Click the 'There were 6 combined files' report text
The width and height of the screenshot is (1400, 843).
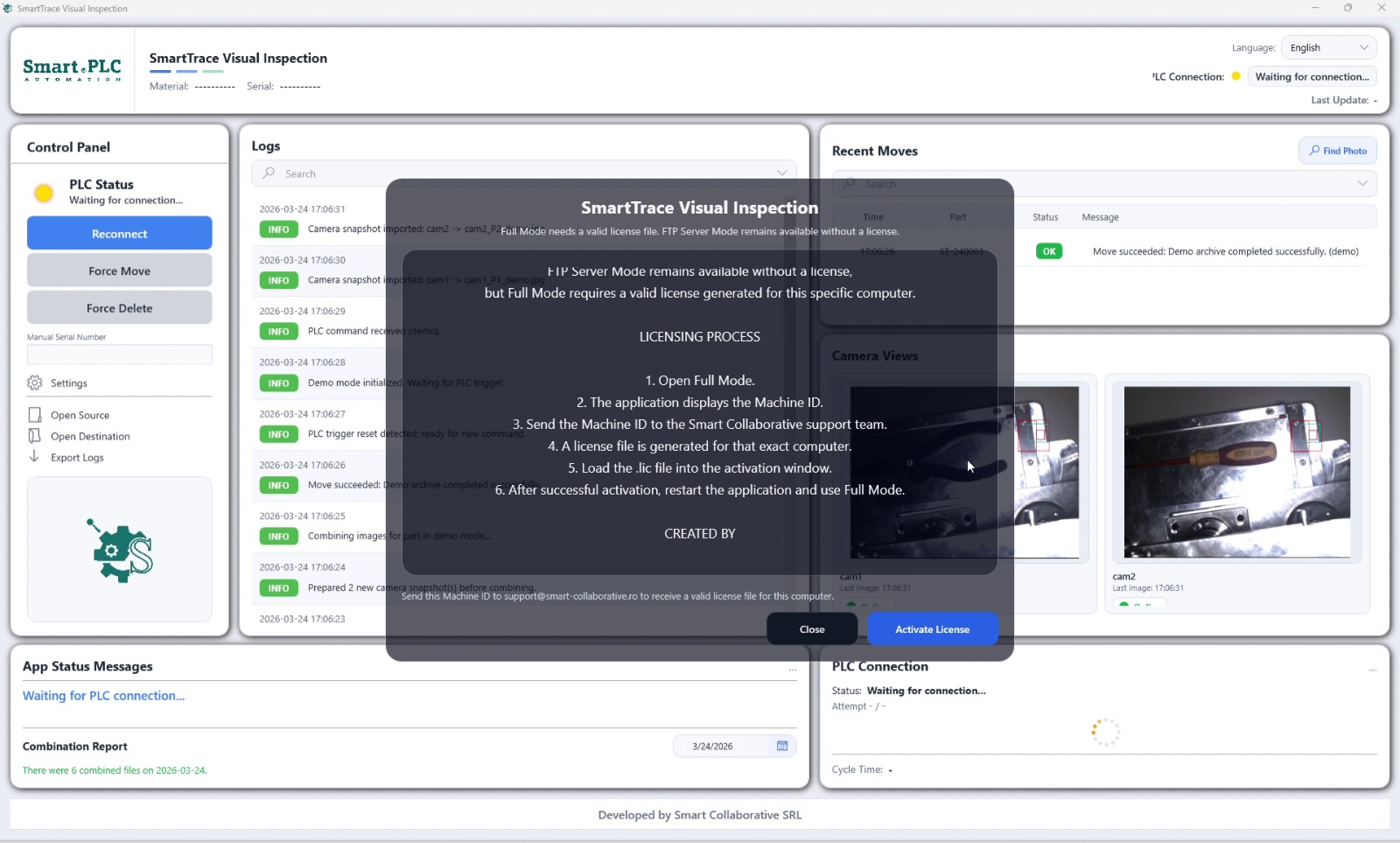click(x=115, y=770)
